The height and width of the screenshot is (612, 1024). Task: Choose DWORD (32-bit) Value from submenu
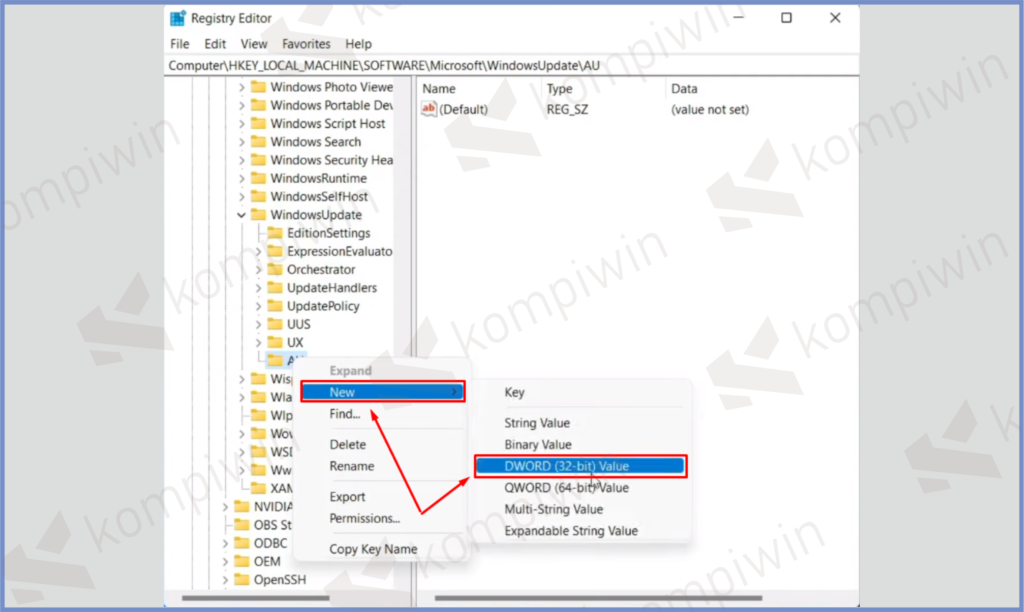pyautogui.click(x=579, y=466)
